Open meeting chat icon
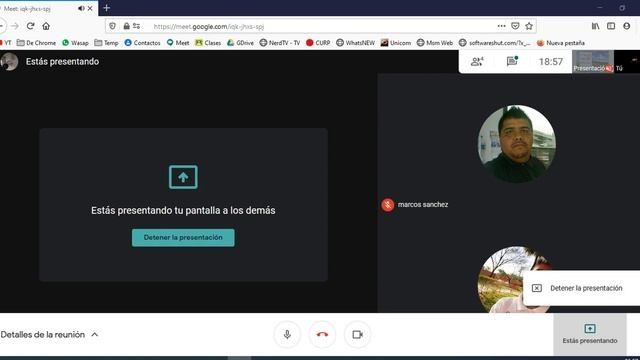640x360 pixels. coord(512,61)
